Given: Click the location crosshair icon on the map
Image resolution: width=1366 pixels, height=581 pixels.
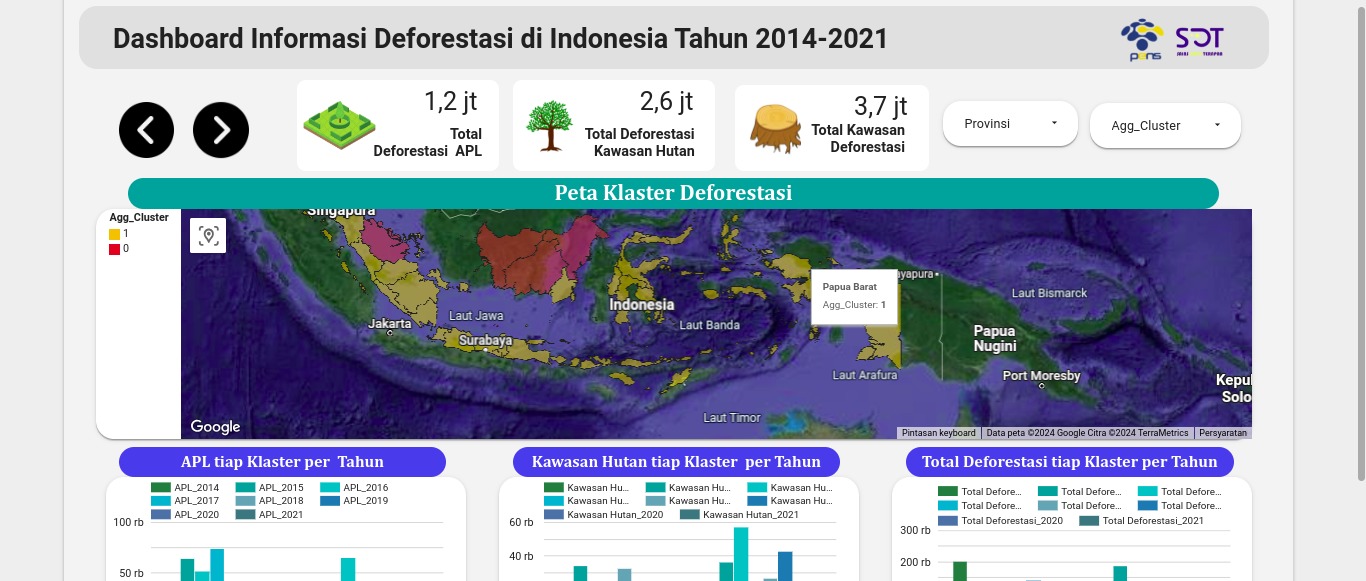Looking at the screenshot, I should (x=208, y=235).
